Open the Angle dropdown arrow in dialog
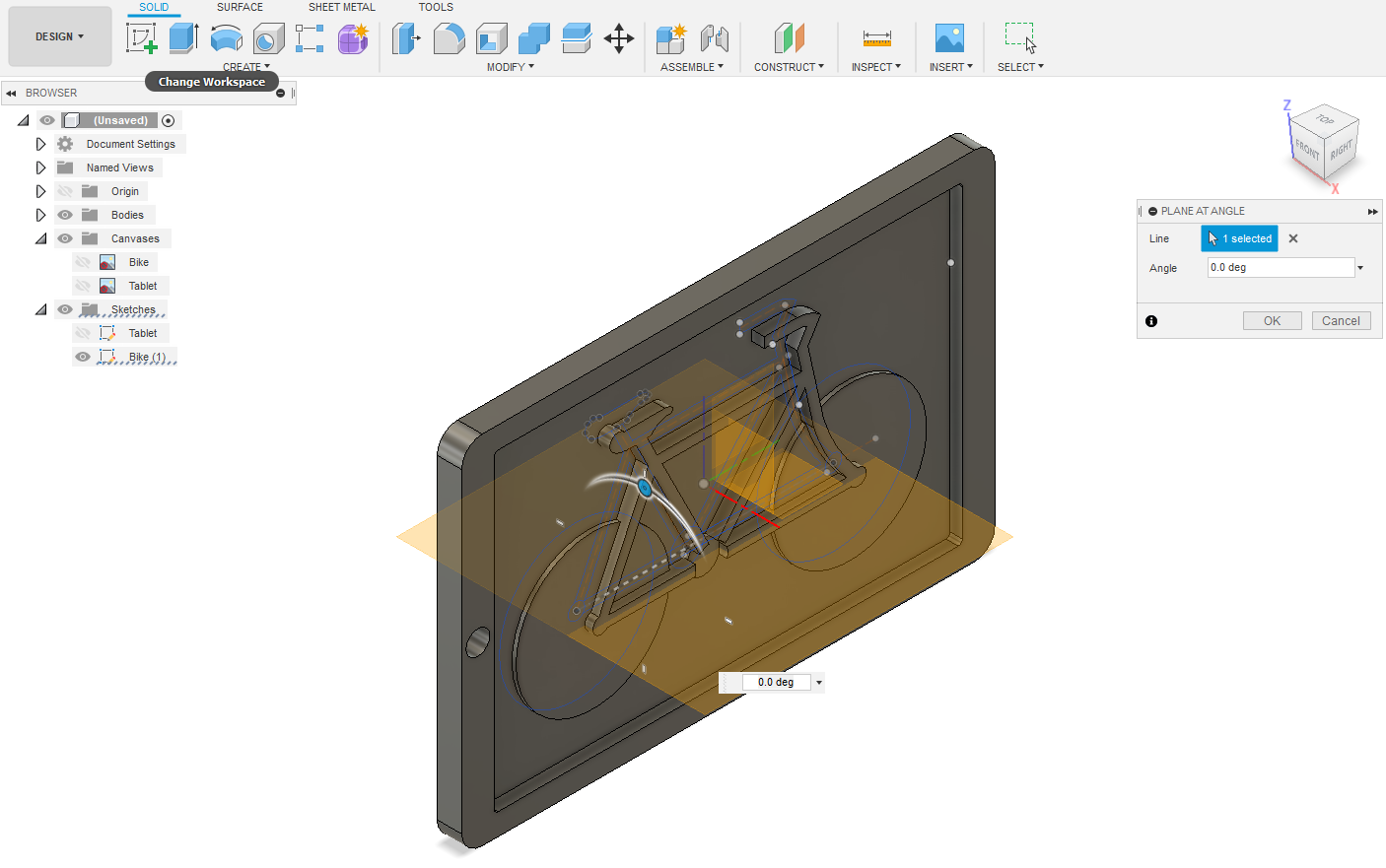The width and height of the screenshot is (1386, 868). [1360, 268]
